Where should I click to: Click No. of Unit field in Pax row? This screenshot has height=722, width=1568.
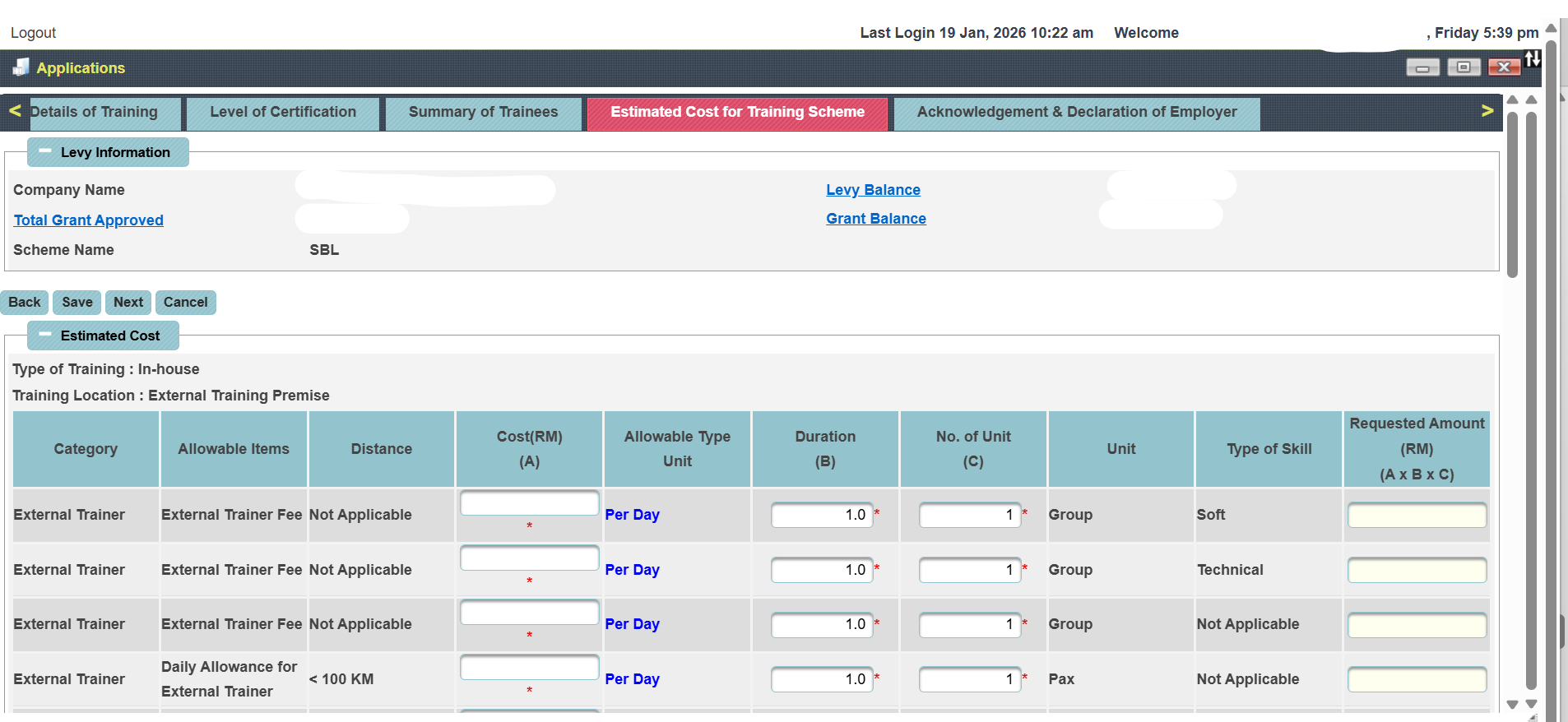tap(969, 679)
